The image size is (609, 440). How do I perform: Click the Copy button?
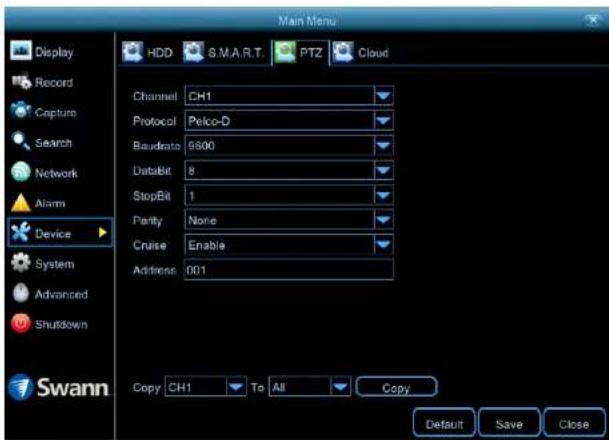tap(397, 387)
